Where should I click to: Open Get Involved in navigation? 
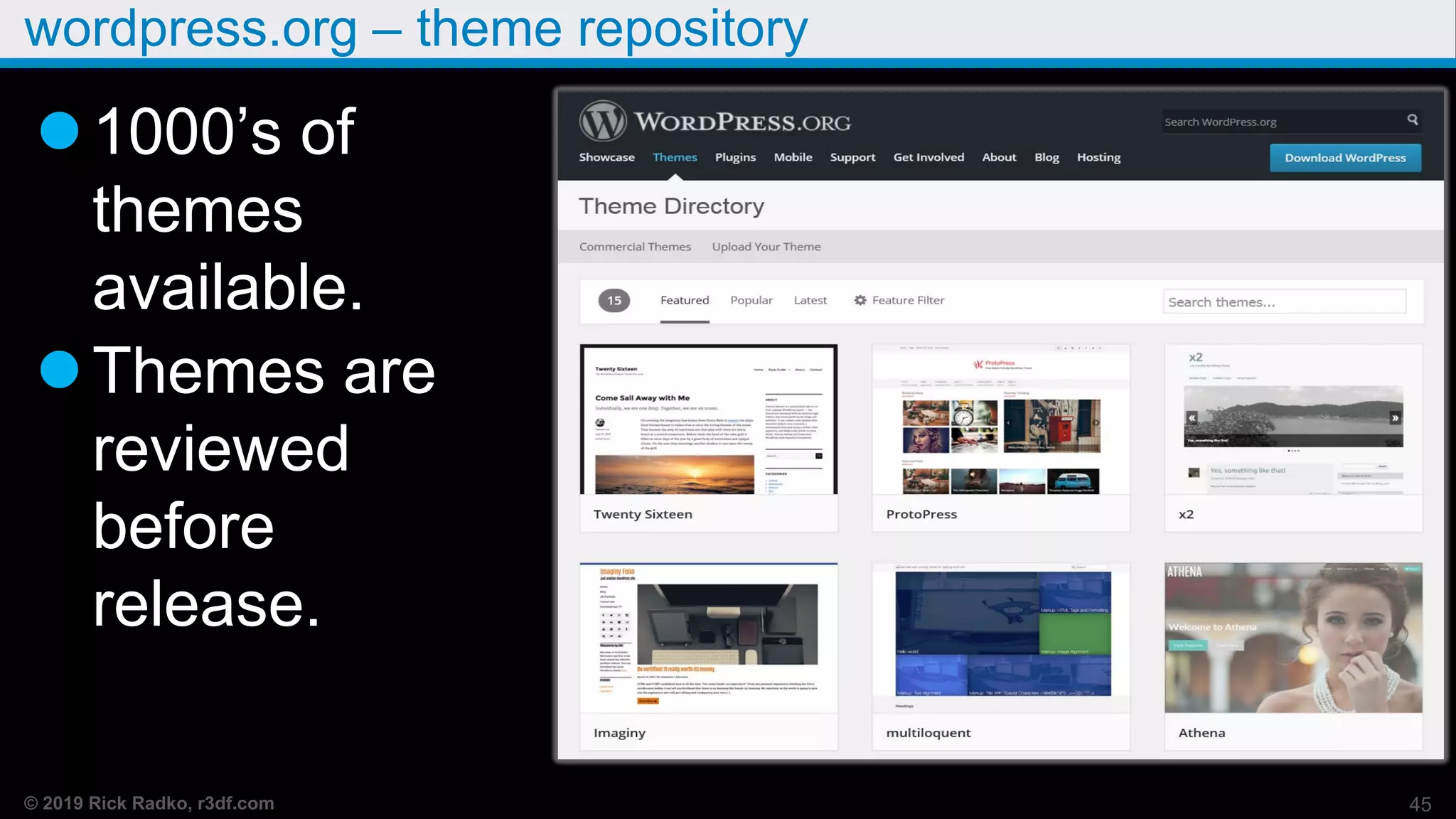point(928,157)
